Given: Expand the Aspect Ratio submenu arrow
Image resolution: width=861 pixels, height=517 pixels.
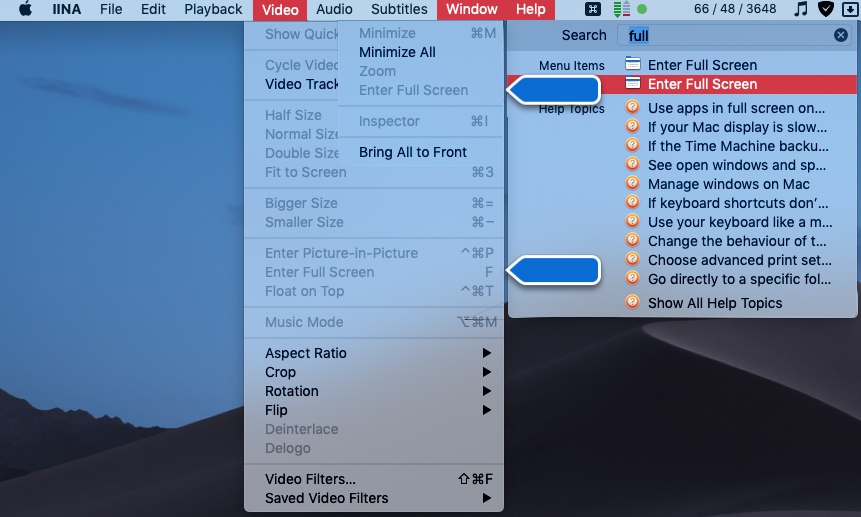Looking at the screenshot, I should click(486, 353).
